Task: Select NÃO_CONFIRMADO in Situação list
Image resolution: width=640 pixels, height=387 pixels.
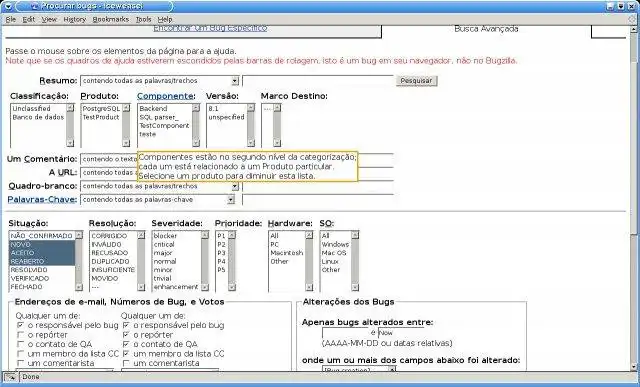Action: [x=42, y=236]
